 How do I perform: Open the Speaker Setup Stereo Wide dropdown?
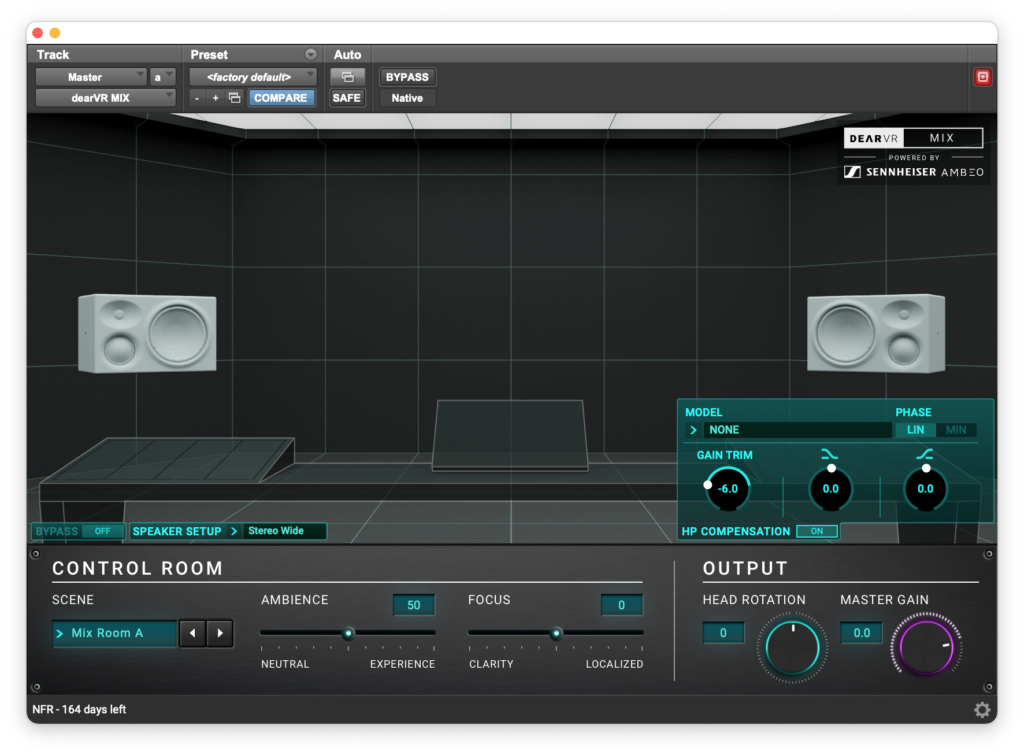point(285,531)
